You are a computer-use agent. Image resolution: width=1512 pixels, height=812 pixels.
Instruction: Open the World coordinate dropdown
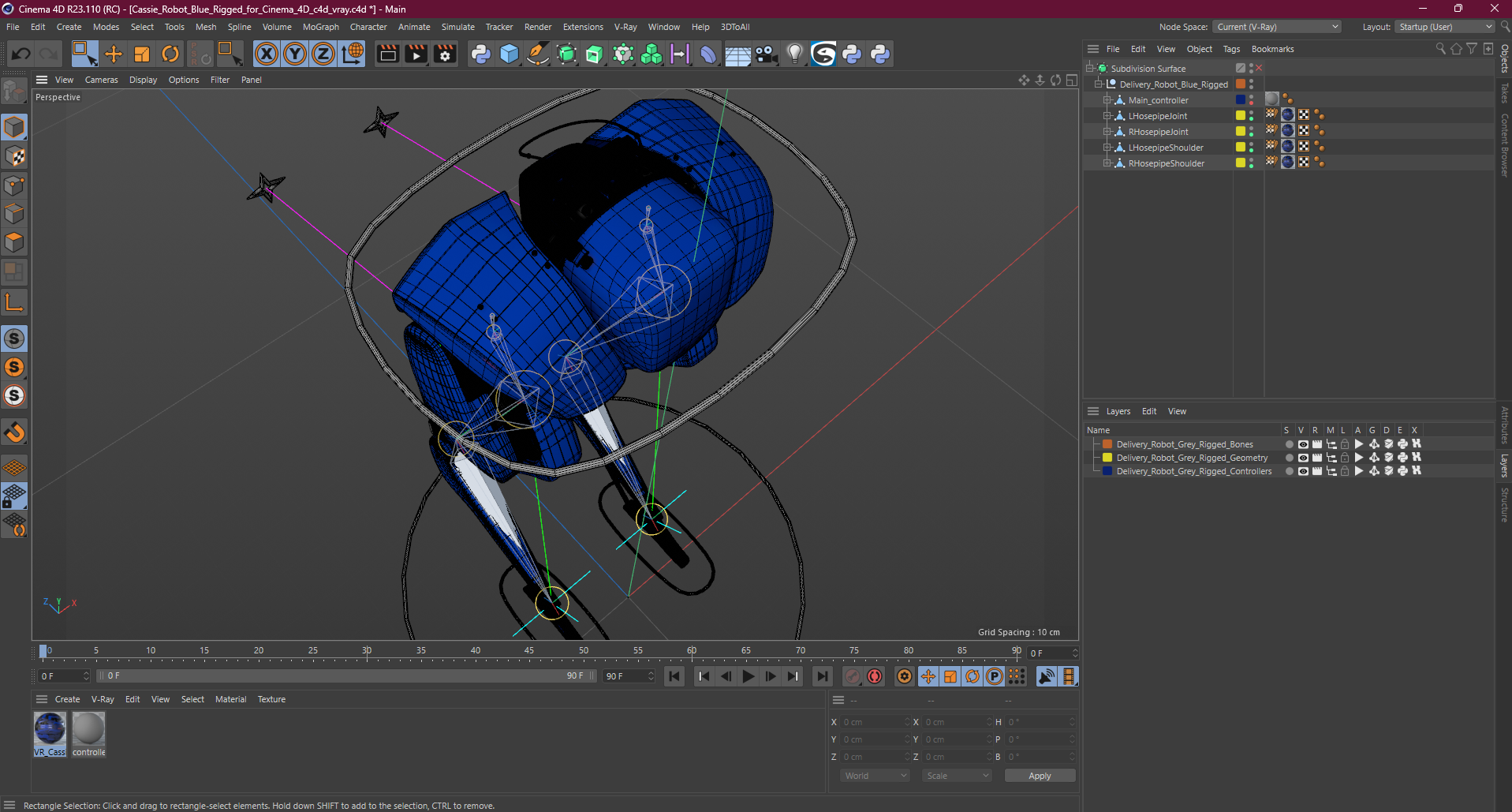(875, 776)
